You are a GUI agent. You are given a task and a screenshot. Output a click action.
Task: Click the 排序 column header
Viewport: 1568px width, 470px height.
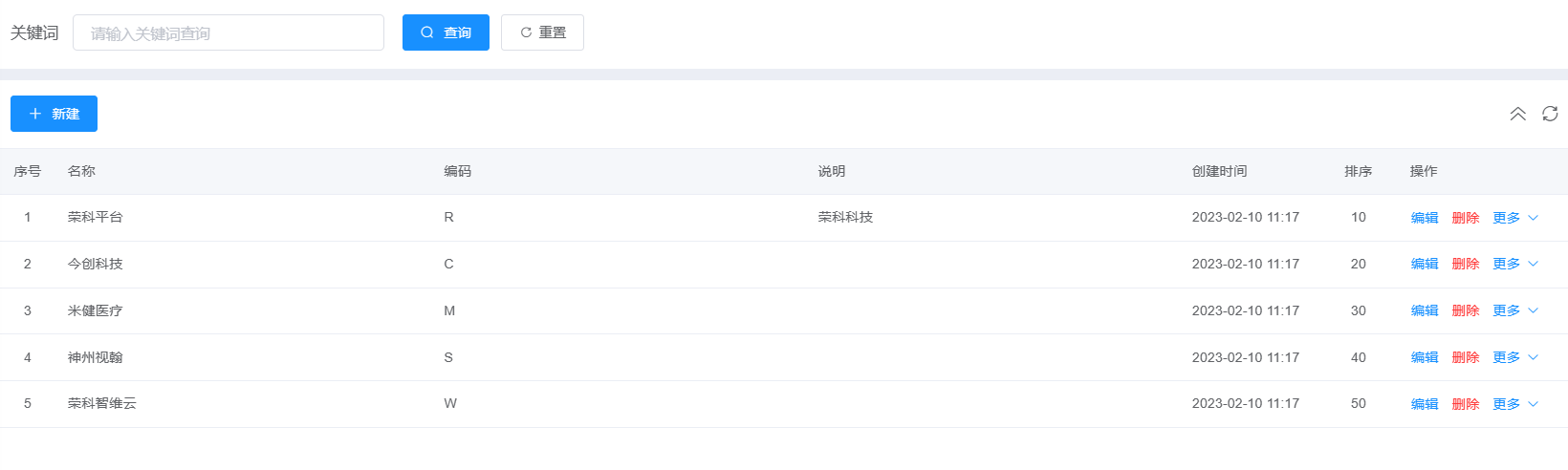(1358, 171)
